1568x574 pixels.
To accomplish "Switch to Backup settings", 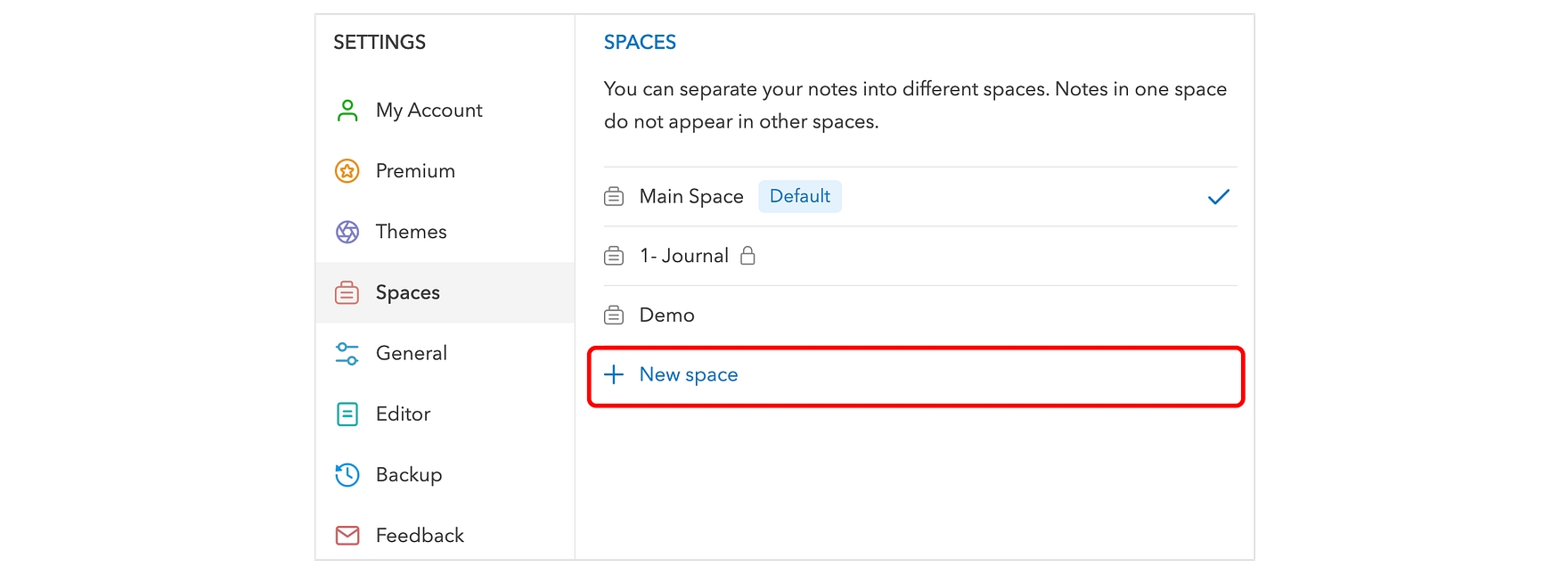I will pyautogui.click(x=409, y=475).
